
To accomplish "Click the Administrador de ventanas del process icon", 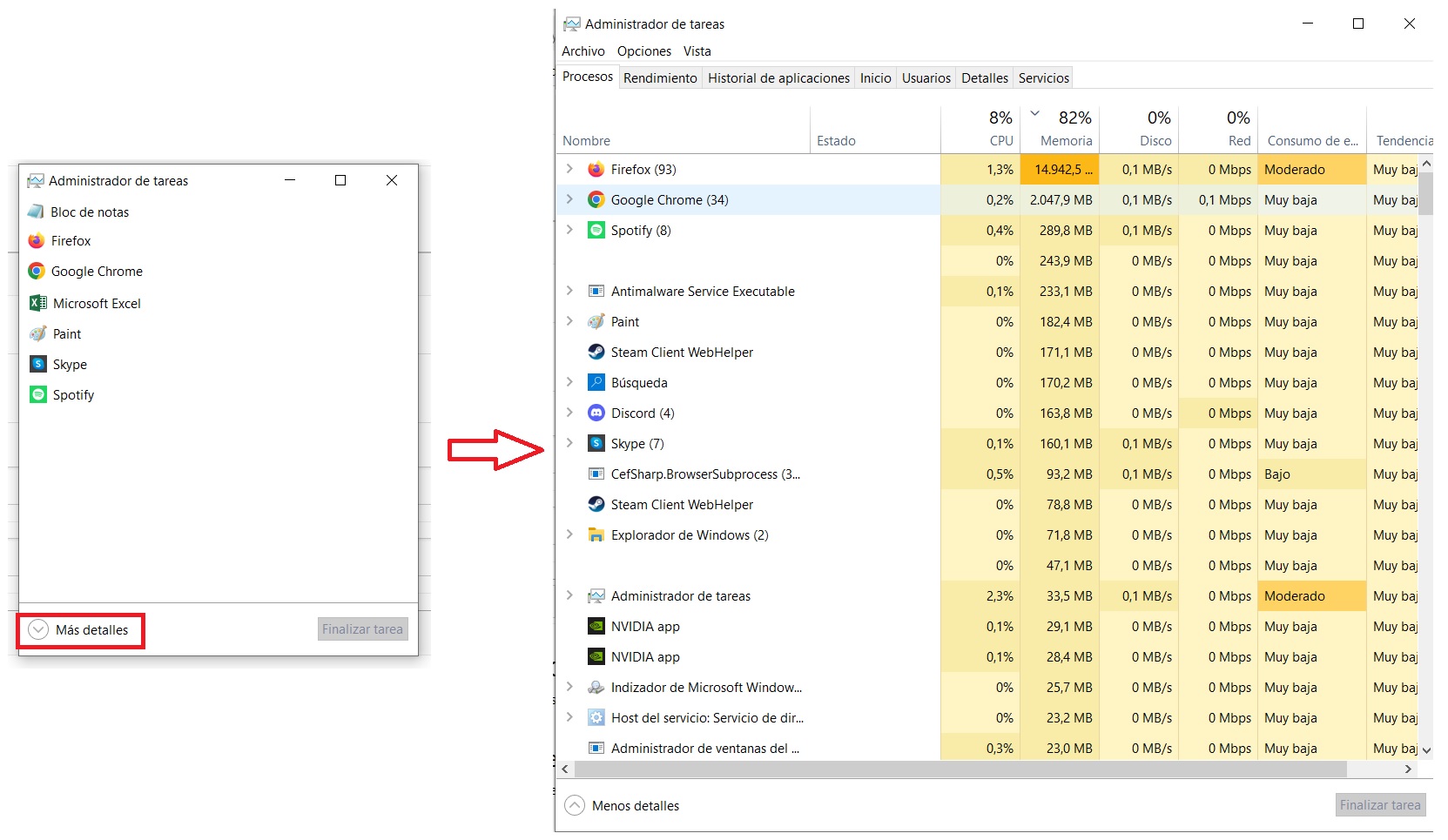I will pos(596,749).
